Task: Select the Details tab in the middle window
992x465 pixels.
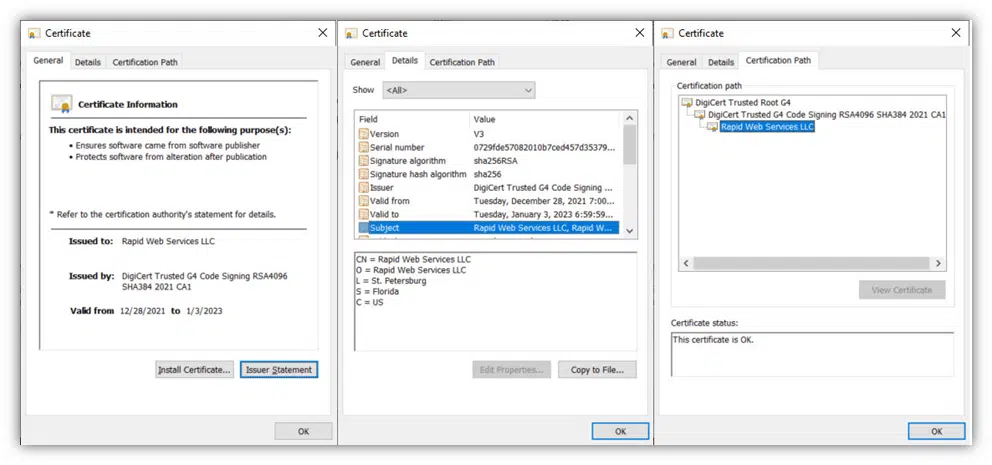Action: click(405, 61)
